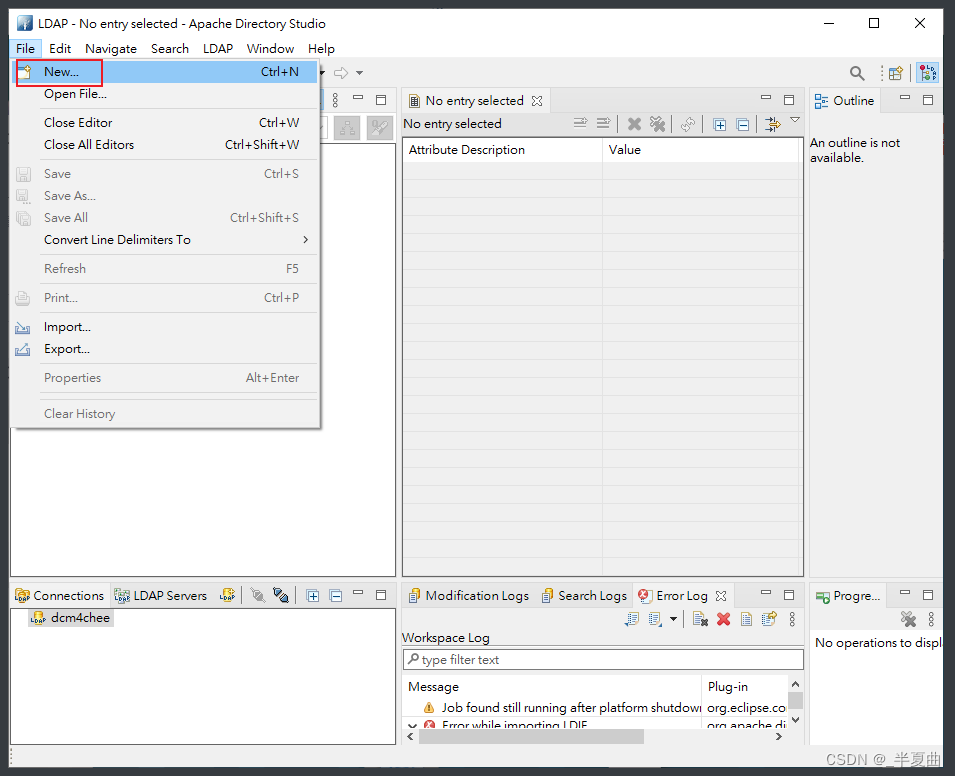The width and height of the screenshot is (955, 776).
Task: Minimize the Error Log view panel
Action: pyautogui.click(x=766, y=593)
